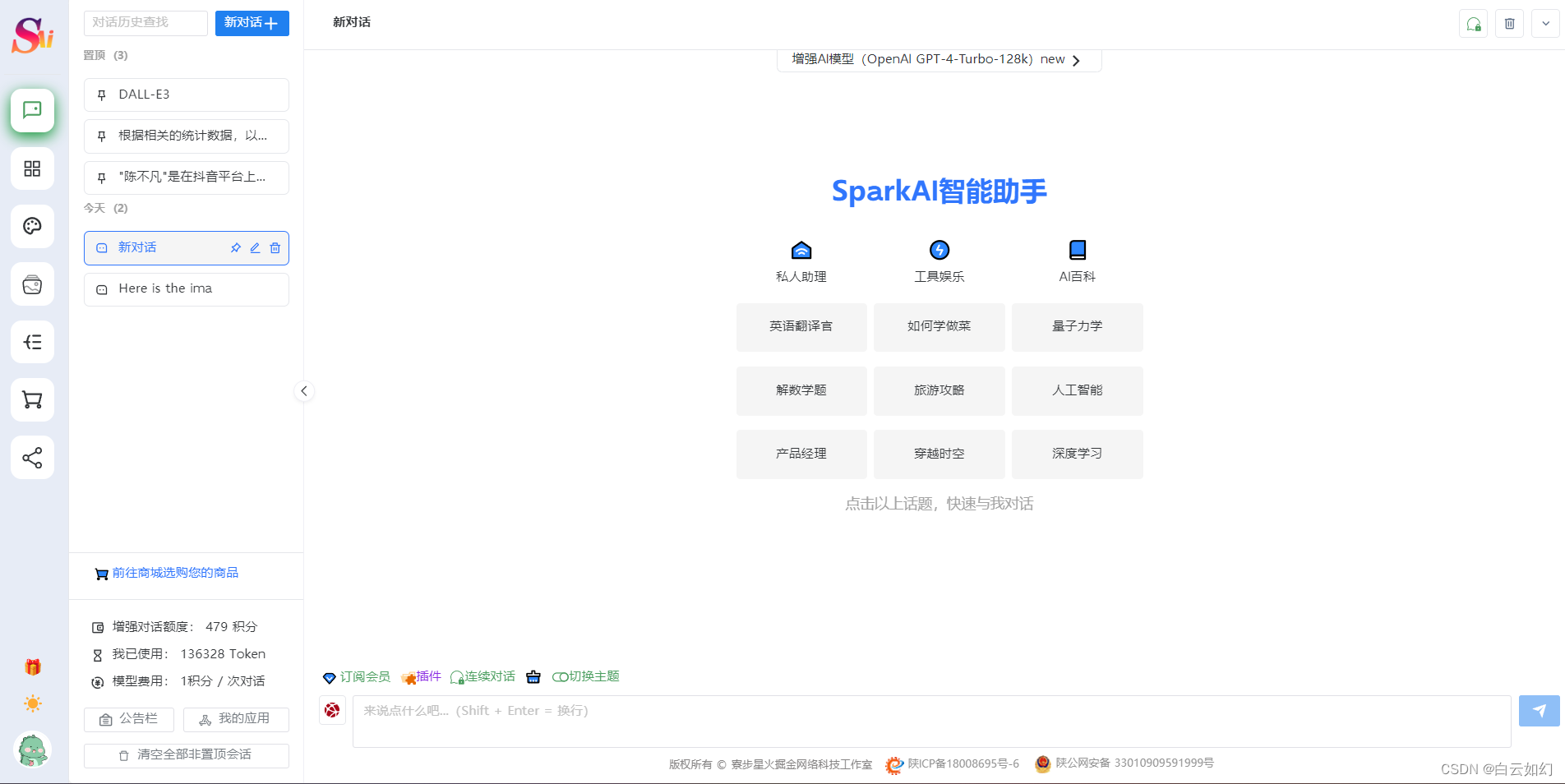Start a new chat with 新对话 button
Image resolution: width=1565 pixels, height=784 pixels.
click(252, 23)
